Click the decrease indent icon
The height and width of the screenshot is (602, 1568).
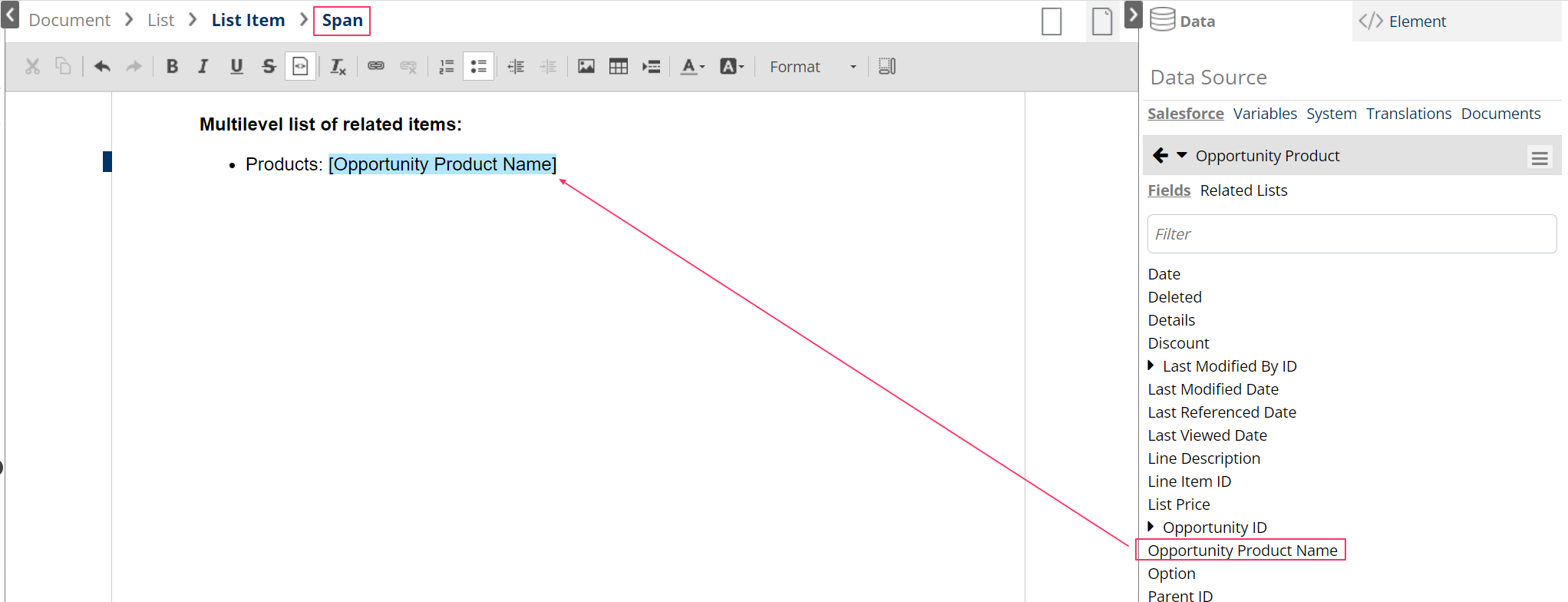pos(516,67)
